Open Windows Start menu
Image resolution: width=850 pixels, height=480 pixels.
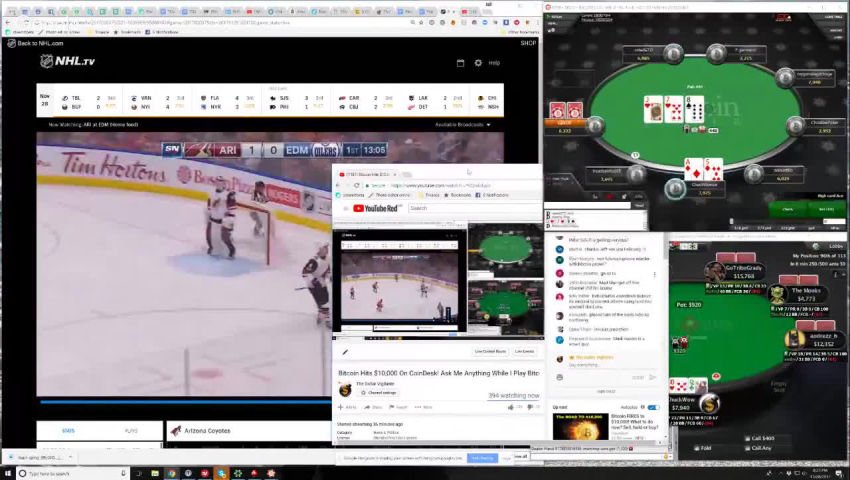8,473
